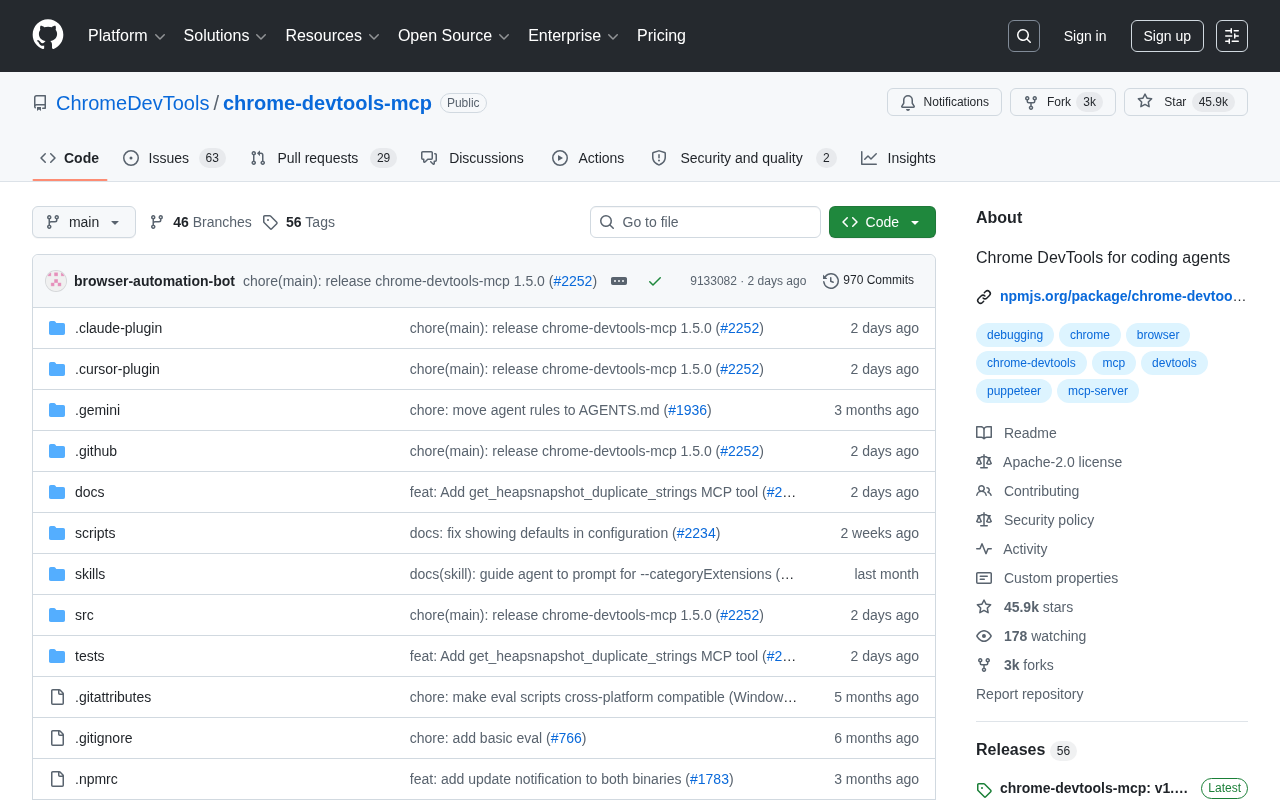Click the book icon next to Readme
This screenshot has width=1280, height=800.
coord(984,433)
